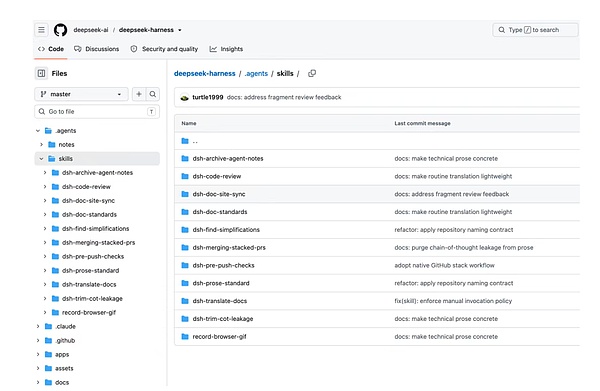Expand dsh-find-simplifications in the file tree

[x=45, y=228]
